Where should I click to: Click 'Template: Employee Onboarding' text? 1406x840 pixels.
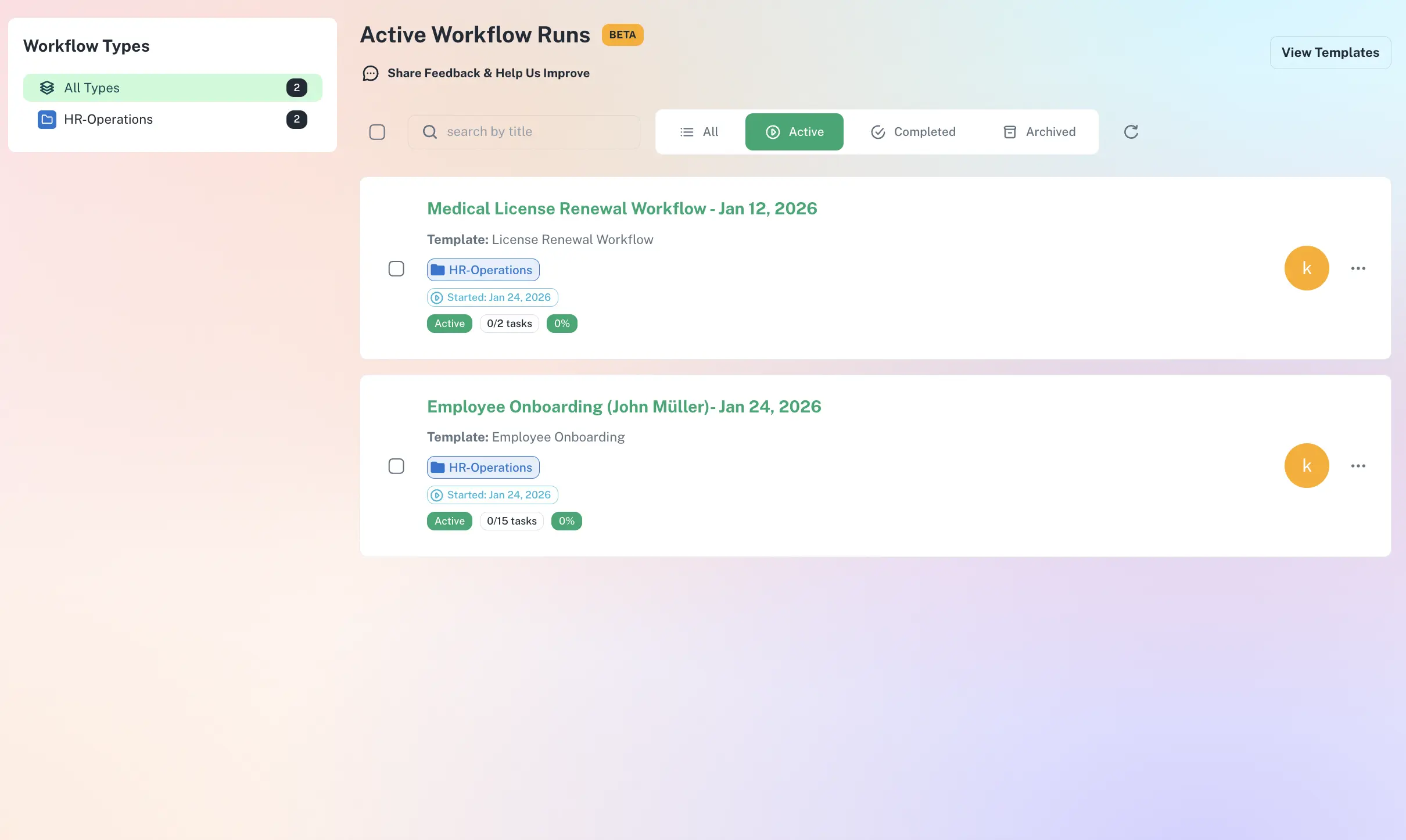pos(526,437)
